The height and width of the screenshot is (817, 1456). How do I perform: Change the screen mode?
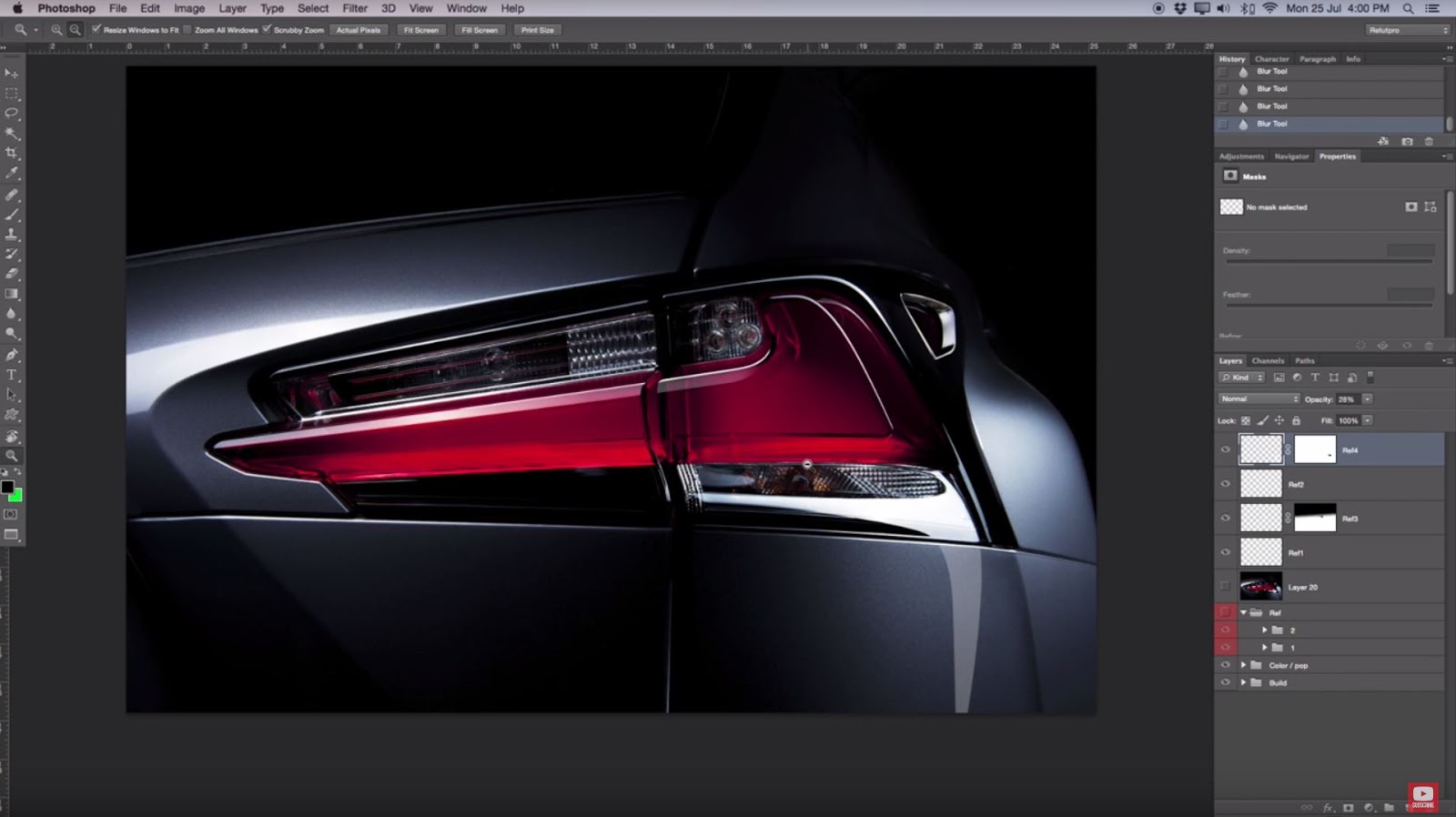pos(11,535)
